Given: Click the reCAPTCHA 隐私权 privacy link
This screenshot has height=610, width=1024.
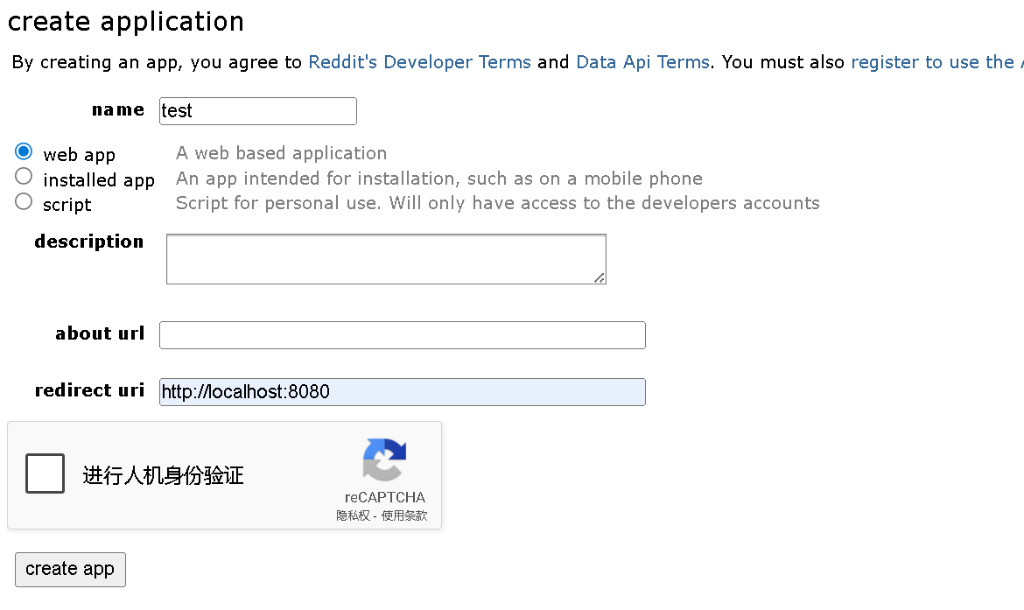Looking at the screenshot, I should point(355,516).
